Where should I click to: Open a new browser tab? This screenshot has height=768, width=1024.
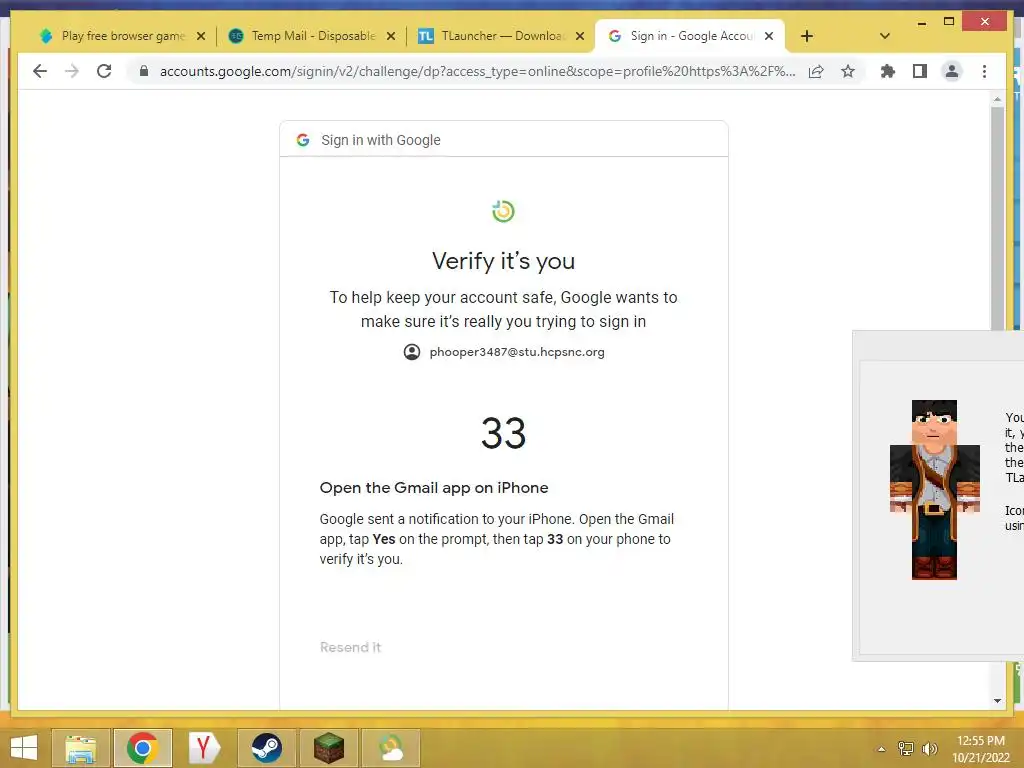pos(807,36)
